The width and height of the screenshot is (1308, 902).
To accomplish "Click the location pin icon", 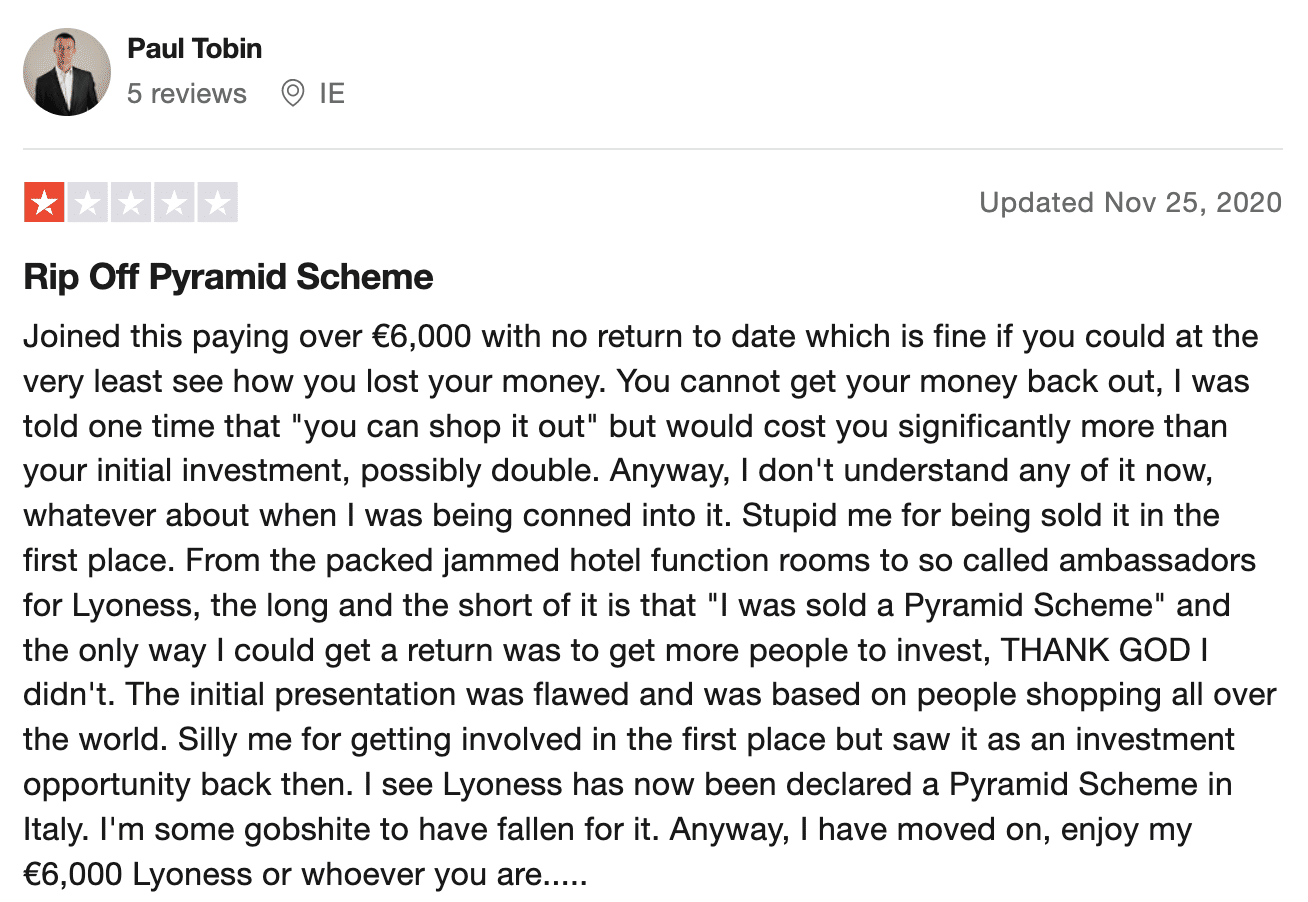I will [x=293, y=94].
